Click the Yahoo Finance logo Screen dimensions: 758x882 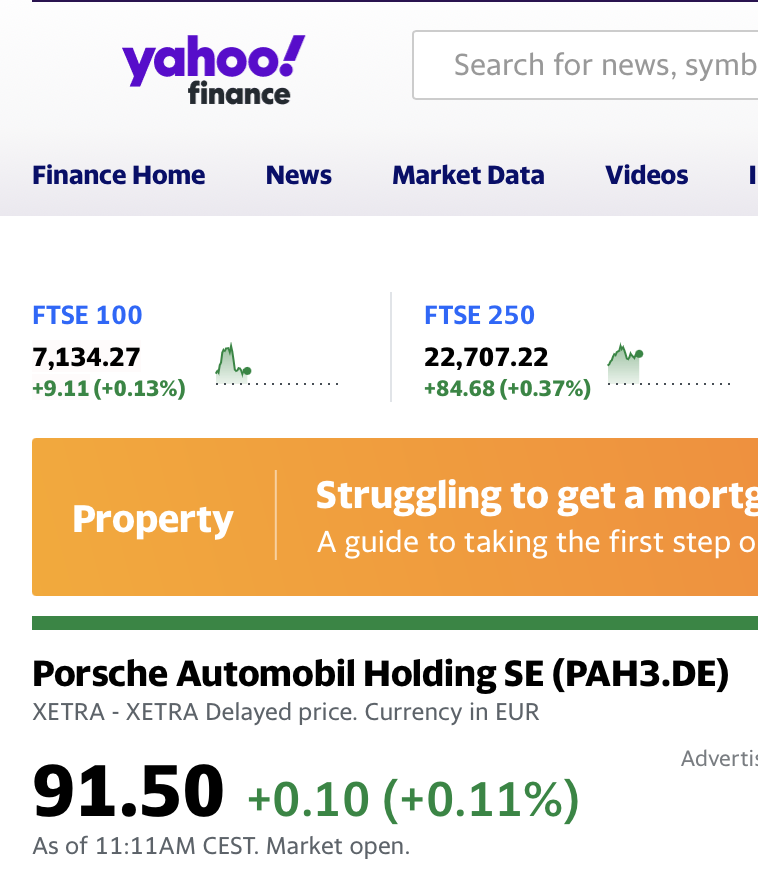click(213, 70)
